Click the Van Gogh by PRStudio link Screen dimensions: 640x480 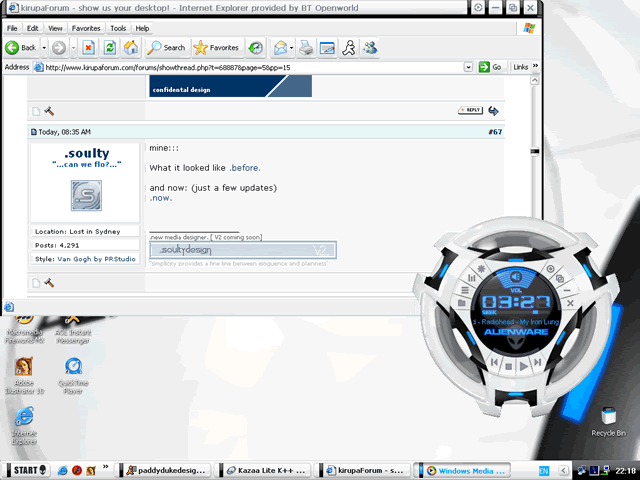96,259
